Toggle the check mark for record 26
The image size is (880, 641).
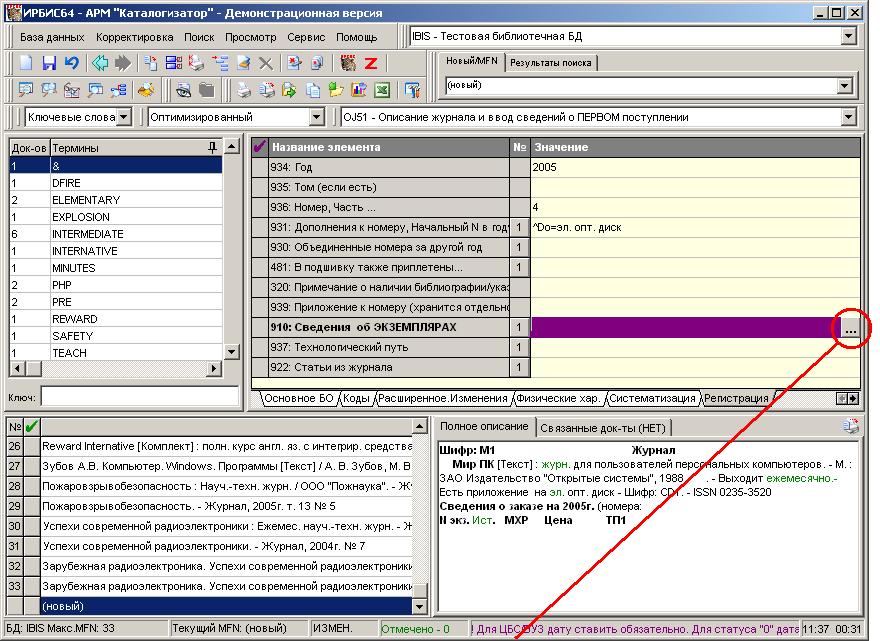click(x=31, y=447)
